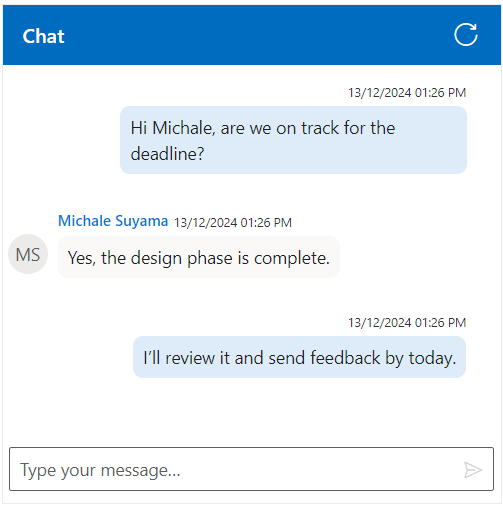
Task: Click empty area below the last message
Action: pyautogui.click(x=251, y=412)
